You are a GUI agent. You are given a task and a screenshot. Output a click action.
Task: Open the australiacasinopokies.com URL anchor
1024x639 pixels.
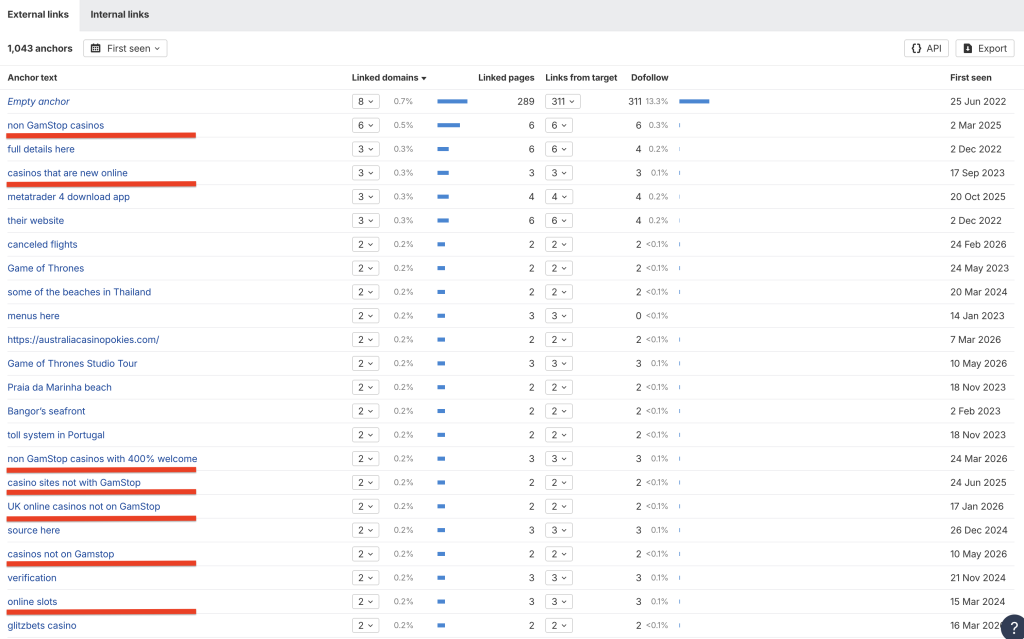(83, 340)
